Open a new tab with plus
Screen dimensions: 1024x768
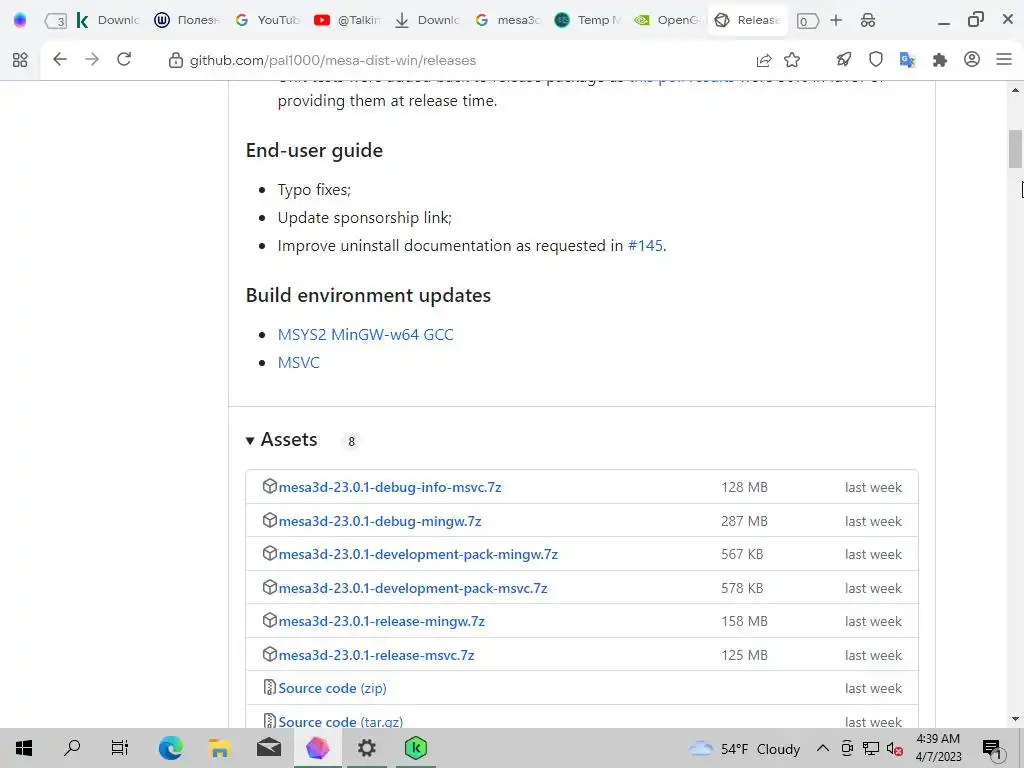point(836,20)
